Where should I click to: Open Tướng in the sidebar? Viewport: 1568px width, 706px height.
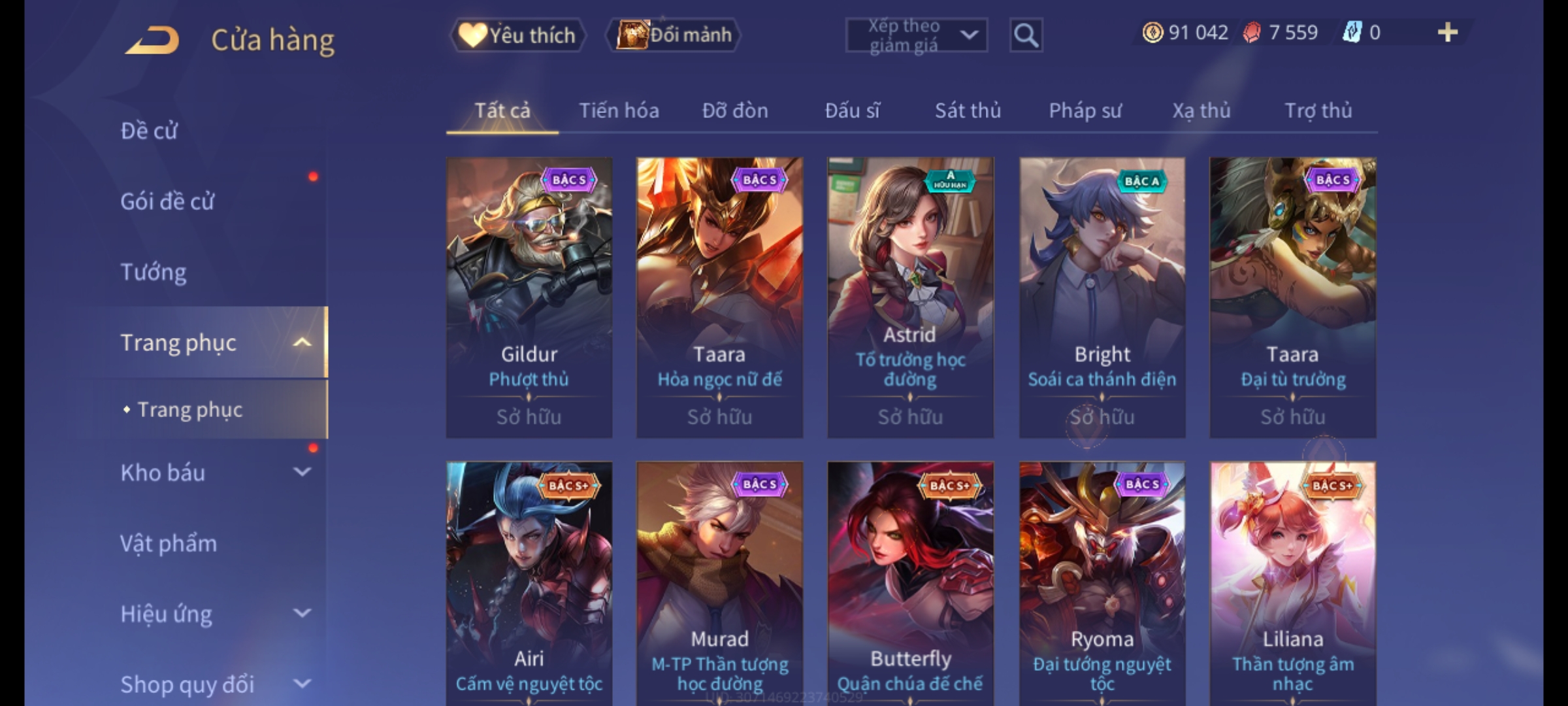coord(153,272)
